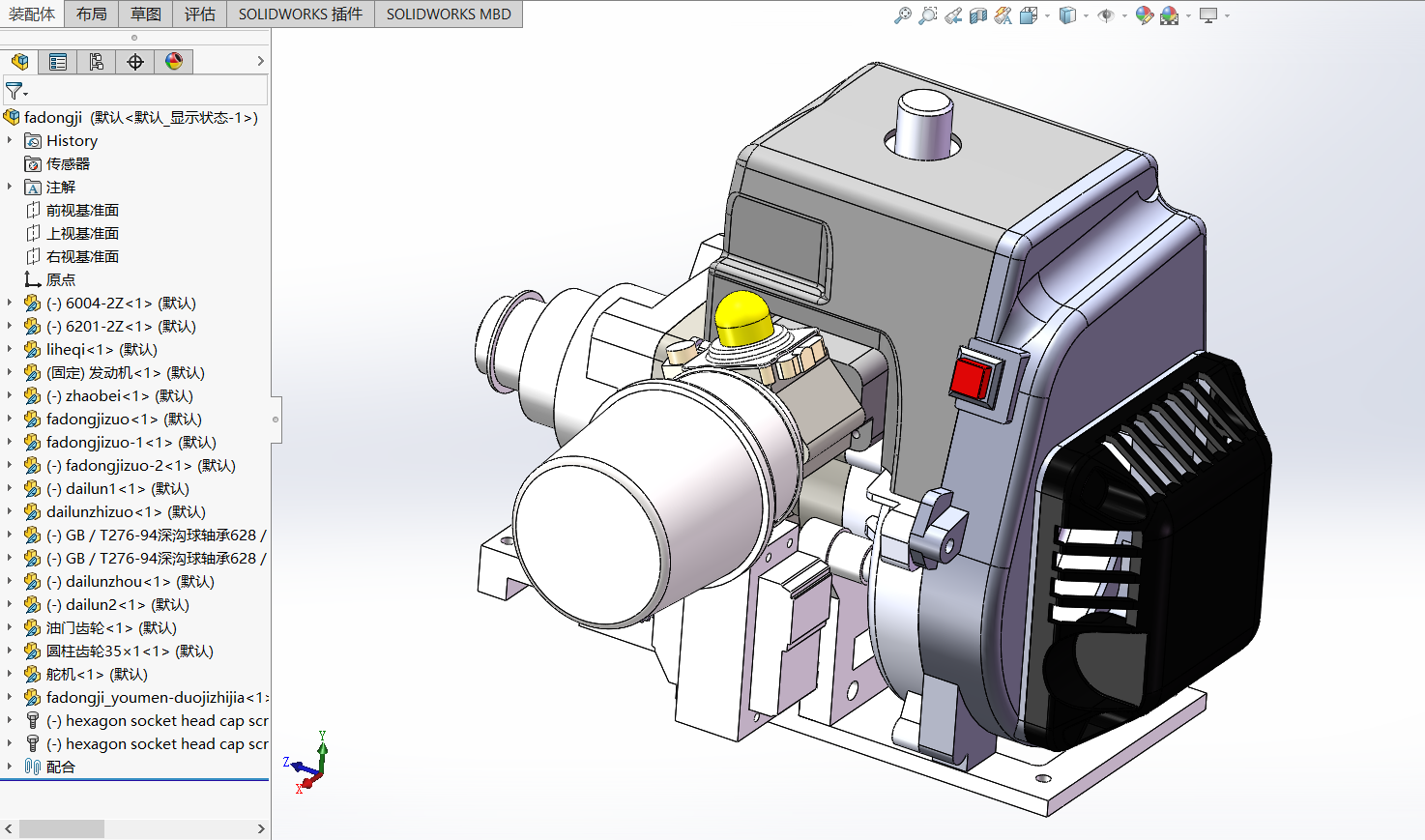Viewport: 1425px width, 840px height.
Task: Click the feature tree horizontal scrollbar
Action: click(x=62, y=828)
